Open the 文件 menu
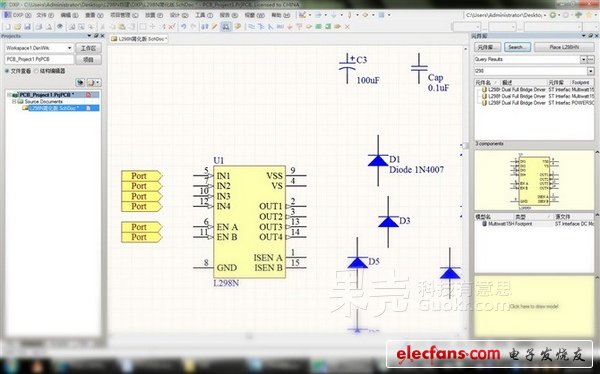Viewport: 600px width, 374px height. (x=45, y=15)
